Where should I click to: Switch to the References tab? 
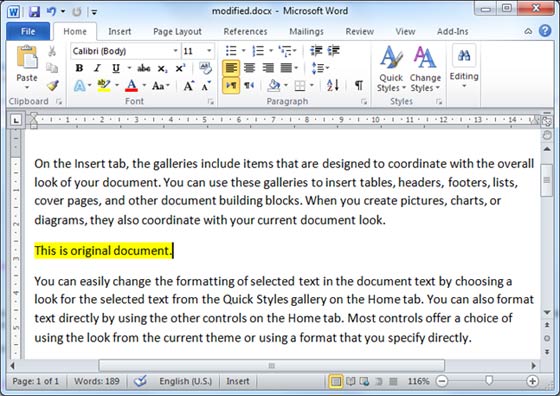pyautogui.click(x=245, y=31)
